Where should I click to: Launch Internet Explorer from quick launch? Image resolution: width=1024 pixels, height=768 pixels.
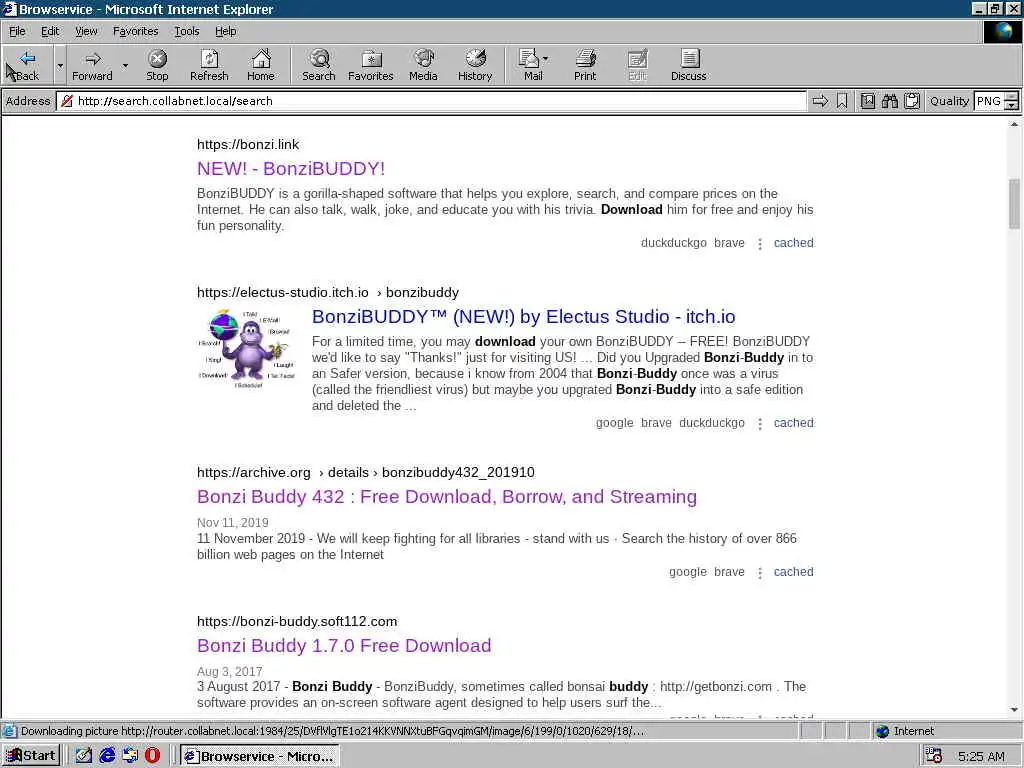point(106,756)
